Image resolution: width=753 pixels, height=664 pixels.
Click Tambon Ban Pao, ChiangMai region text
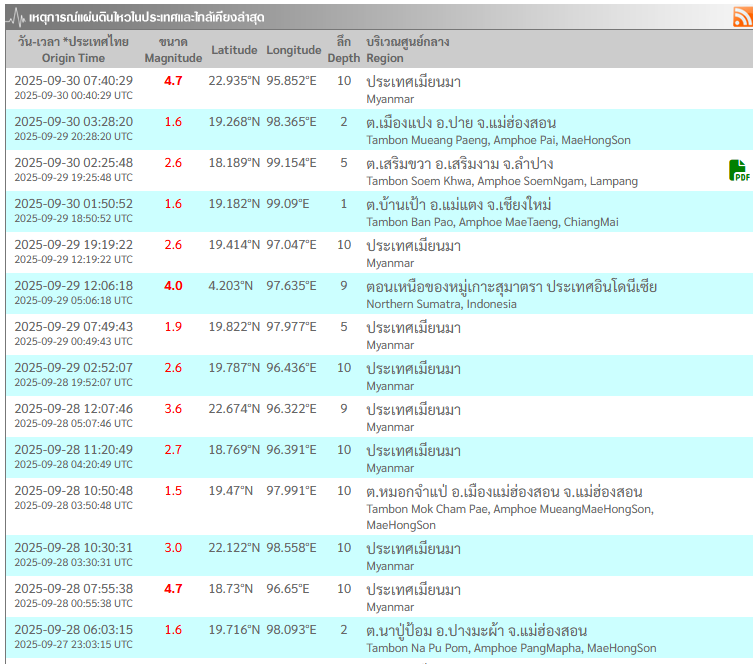[492, 222]
